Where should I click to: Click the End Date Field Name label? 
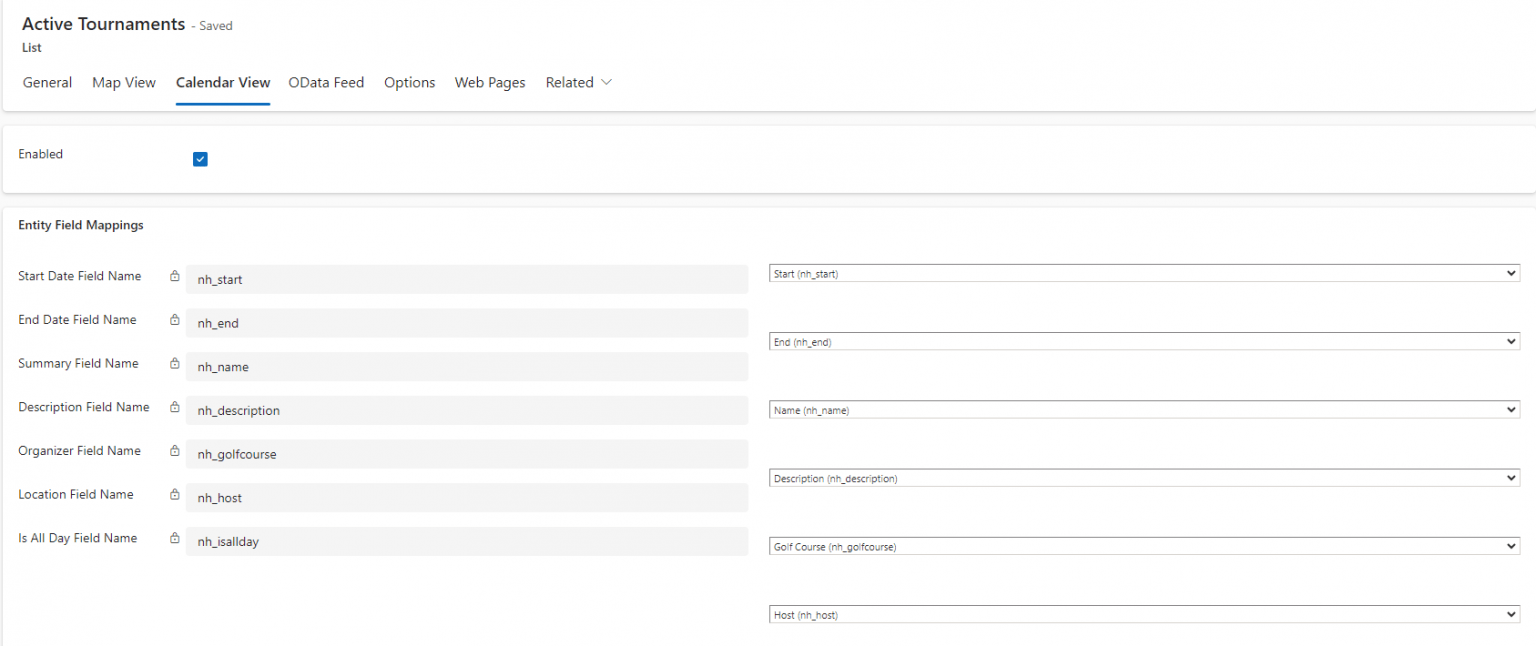click(77, 320)
